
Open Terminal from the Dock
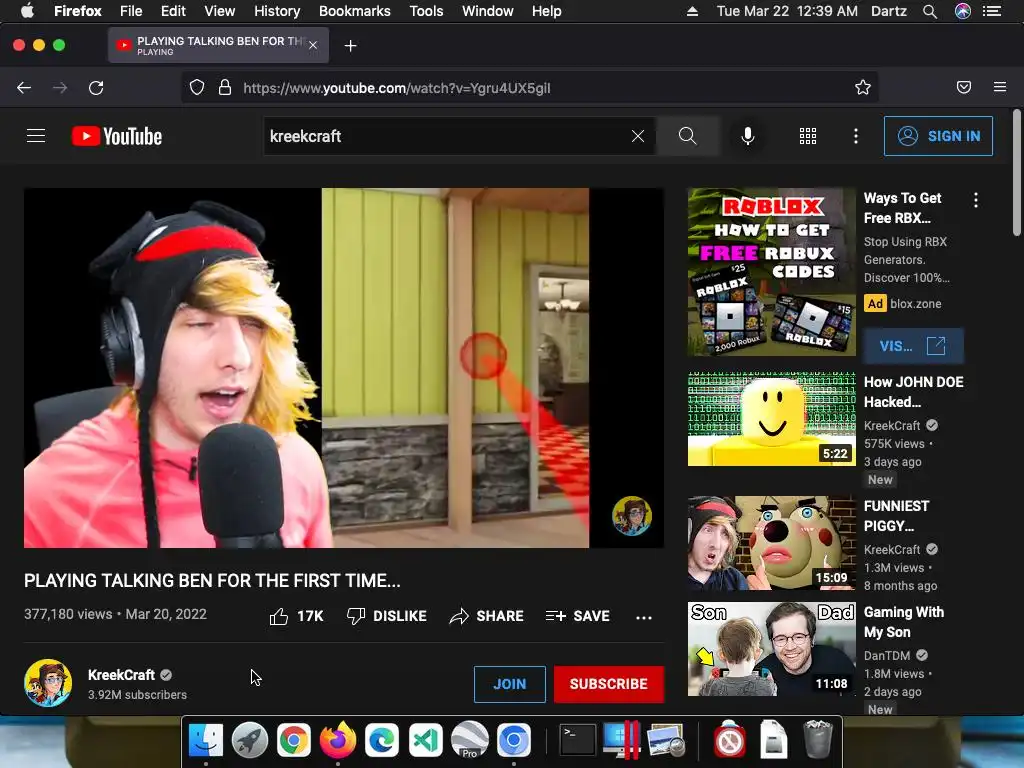coord(578,740)
